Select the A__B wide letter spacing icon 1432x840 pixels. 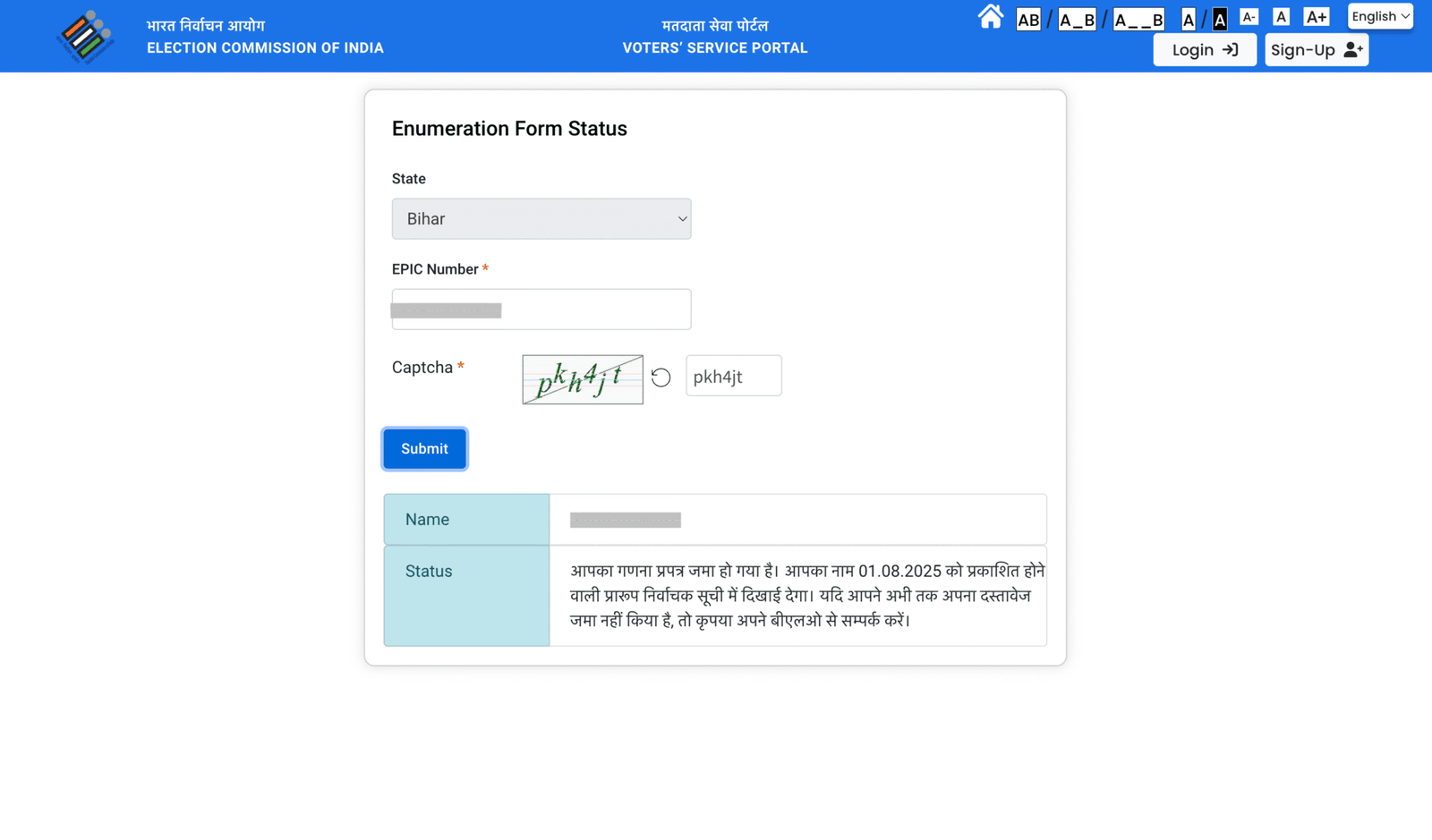pos(1138,19)
